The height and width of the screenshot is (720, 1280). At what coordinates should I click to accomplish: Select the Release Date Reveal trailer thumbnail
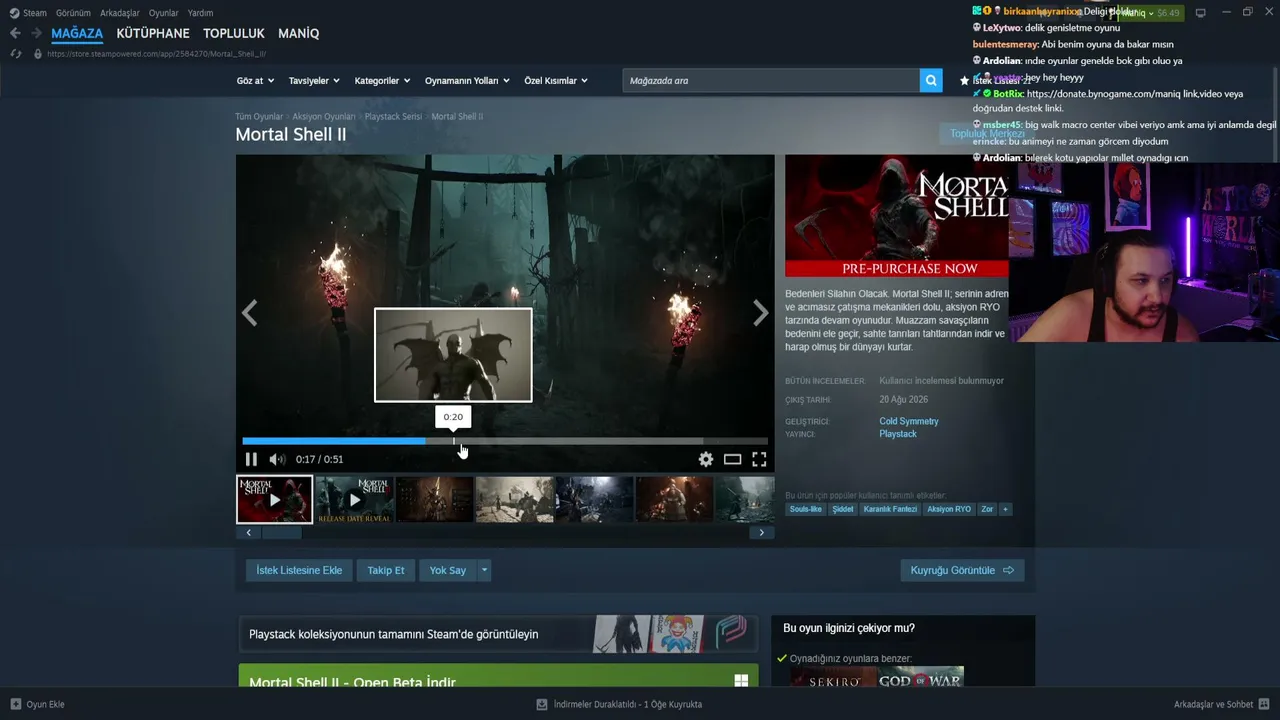point(354,500)
